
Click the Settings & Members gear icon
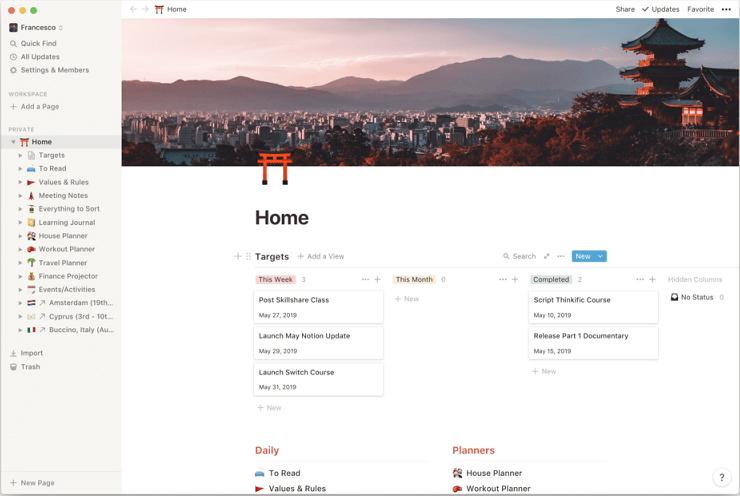pyautogui.click(x=13, y=70)
